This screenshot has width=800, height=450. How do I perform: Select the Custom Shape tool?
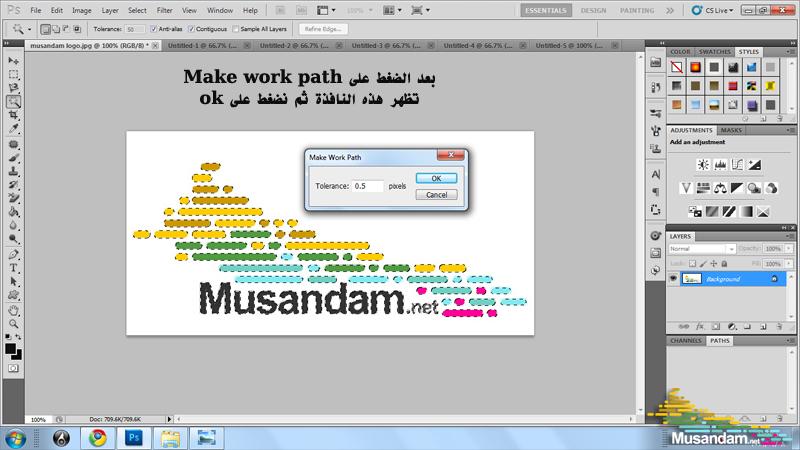click(x=13, y=295)
